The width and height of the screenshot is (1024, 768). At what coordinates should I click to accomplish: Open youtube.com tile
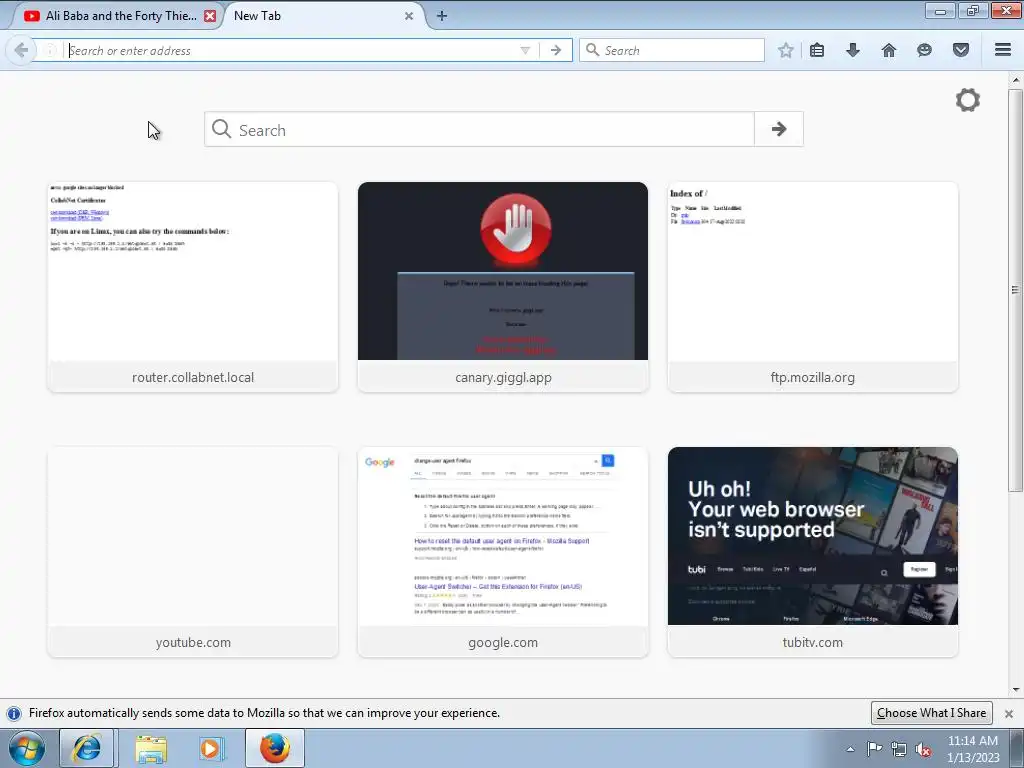click(193, 552)
